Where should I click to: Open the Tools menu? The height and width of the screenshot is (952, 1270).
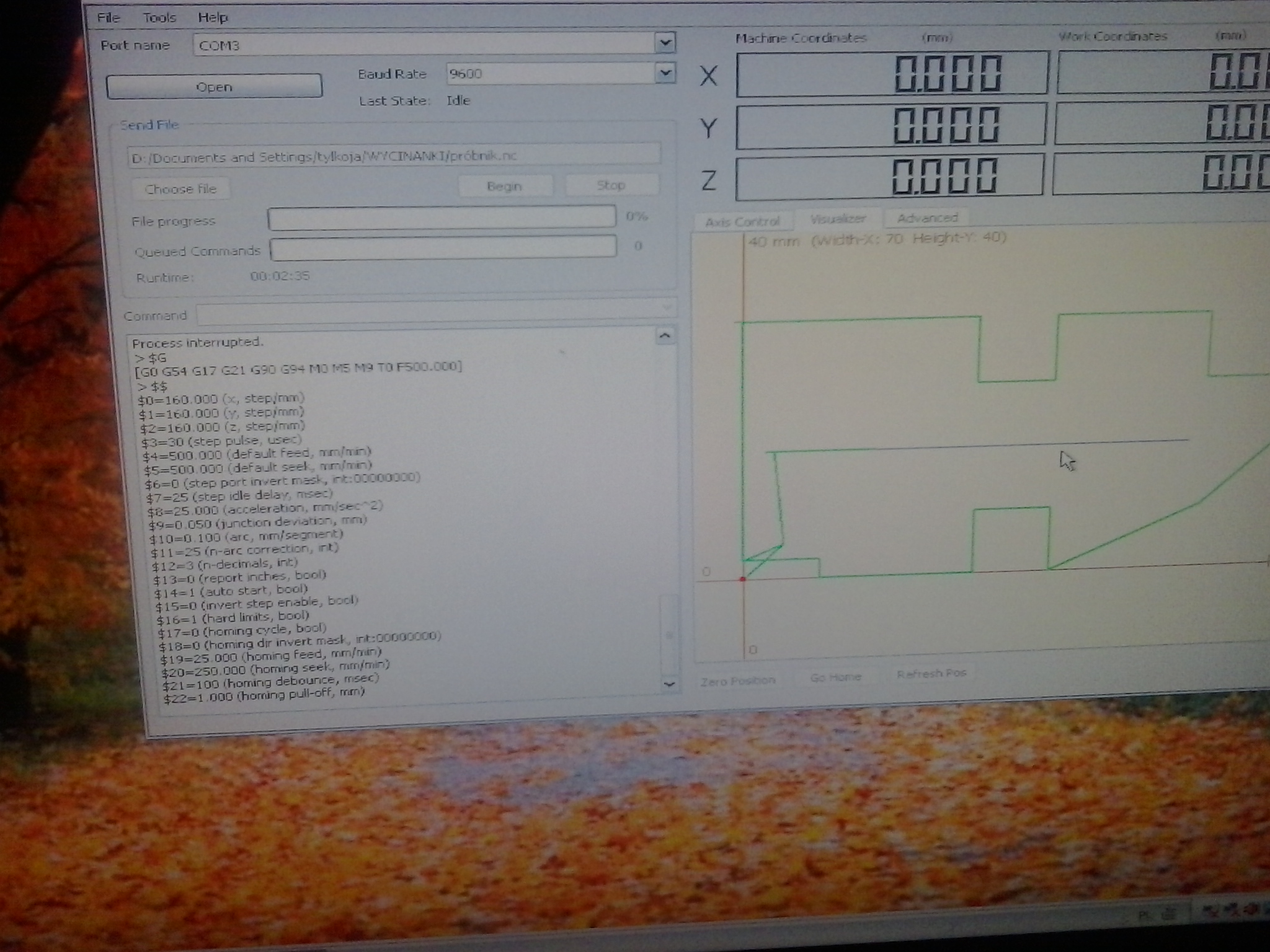[159, 17]
